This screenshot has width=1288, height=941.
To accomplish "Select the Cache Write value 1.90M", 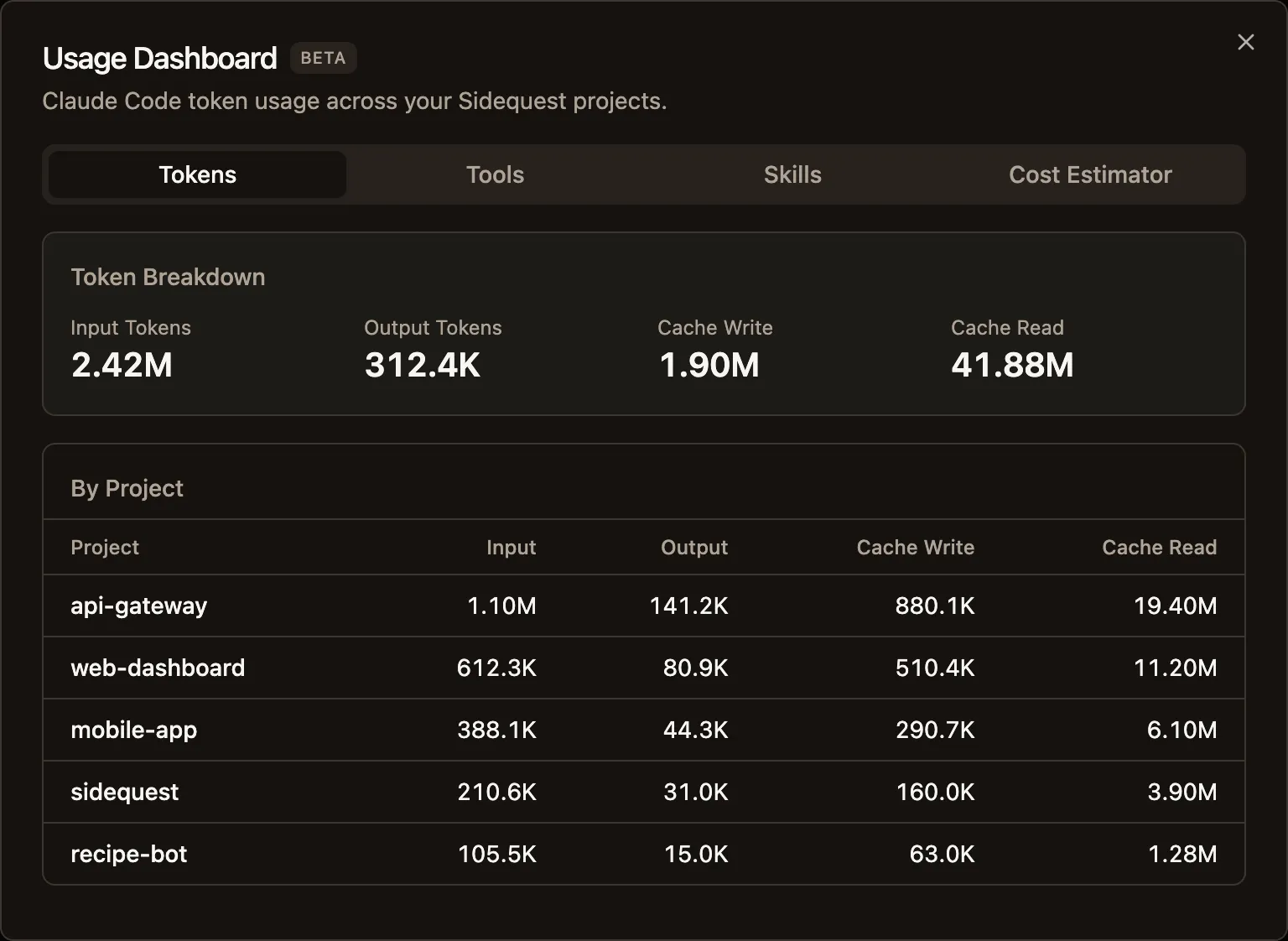I will [x=709, y=365].
